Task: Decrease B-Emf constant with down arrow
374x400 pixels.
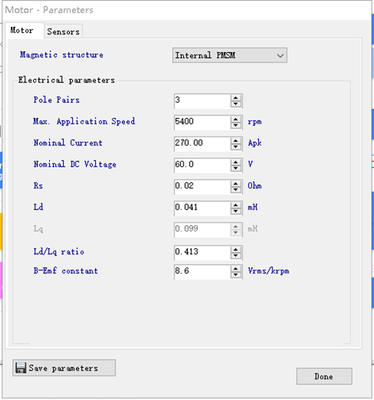Action: click(236, 275)
